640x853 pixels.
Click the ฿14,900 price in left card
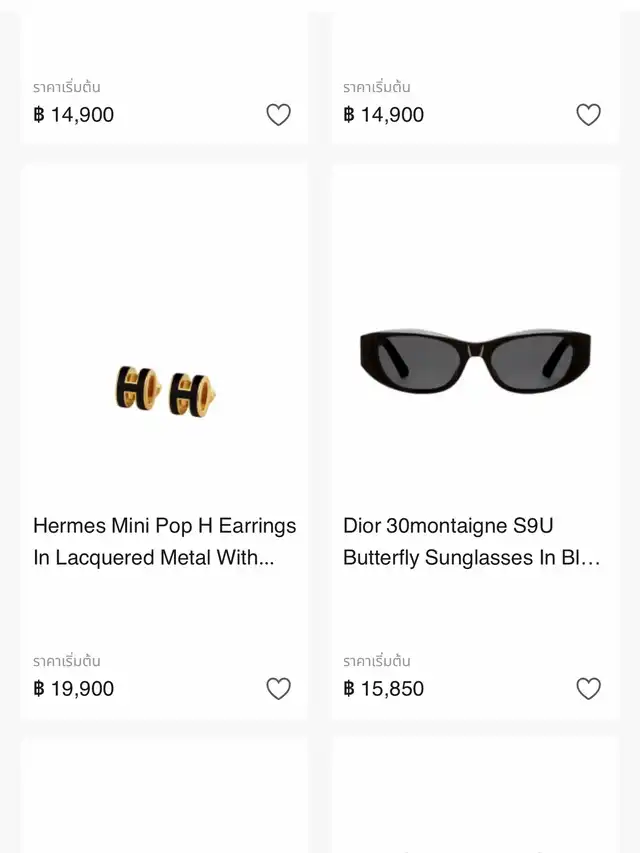coord(73,115)
